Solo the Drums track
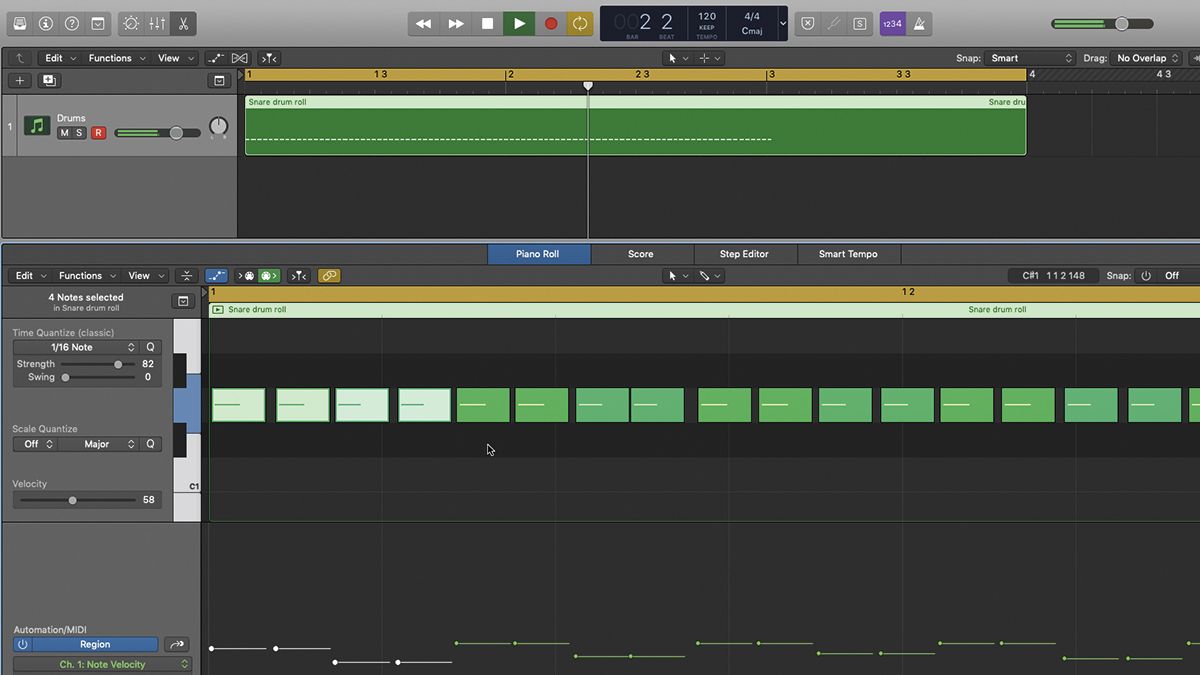This screenshot has height=675, width=1200. [x=80, y=133]
